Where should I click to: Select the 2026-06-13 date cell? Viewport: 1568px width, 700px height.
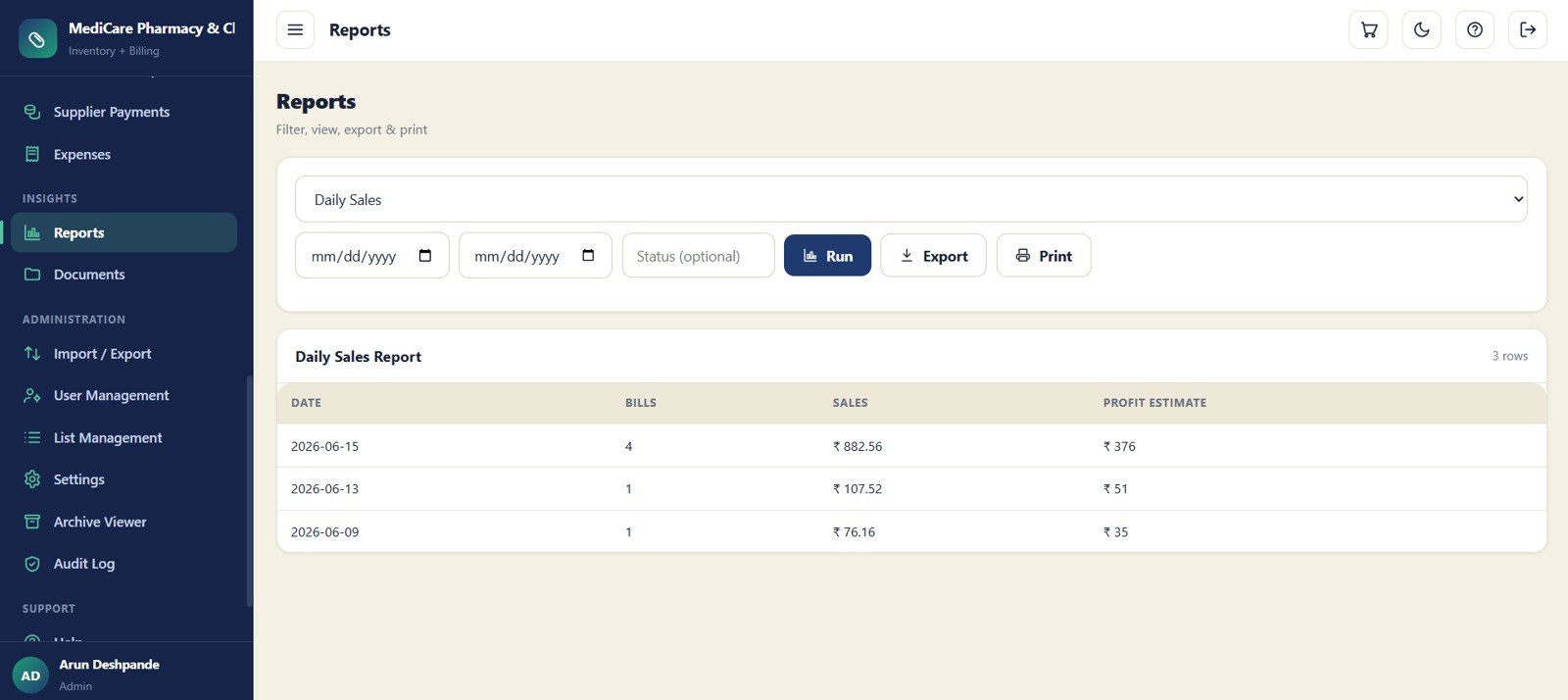coord(324,488)
